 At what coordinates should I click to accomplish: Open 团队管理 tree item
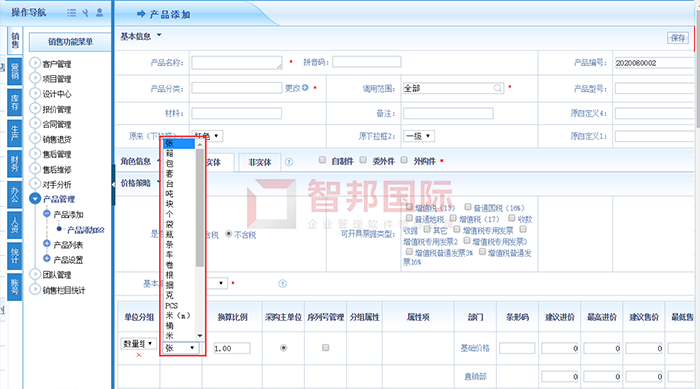pyautogui.click(x=57, y=275)
